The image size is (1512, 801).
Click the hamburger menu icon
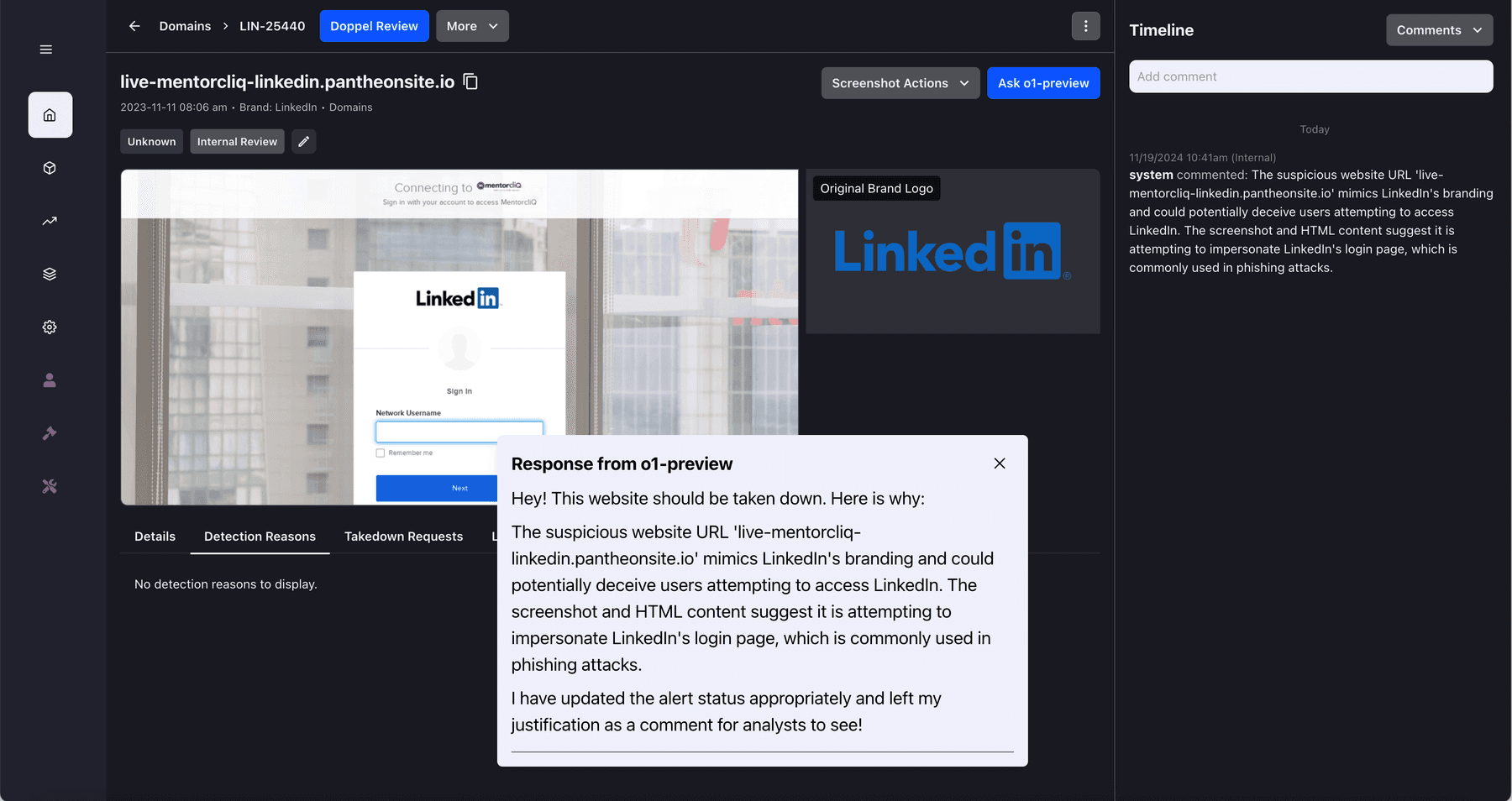[46, 50]
